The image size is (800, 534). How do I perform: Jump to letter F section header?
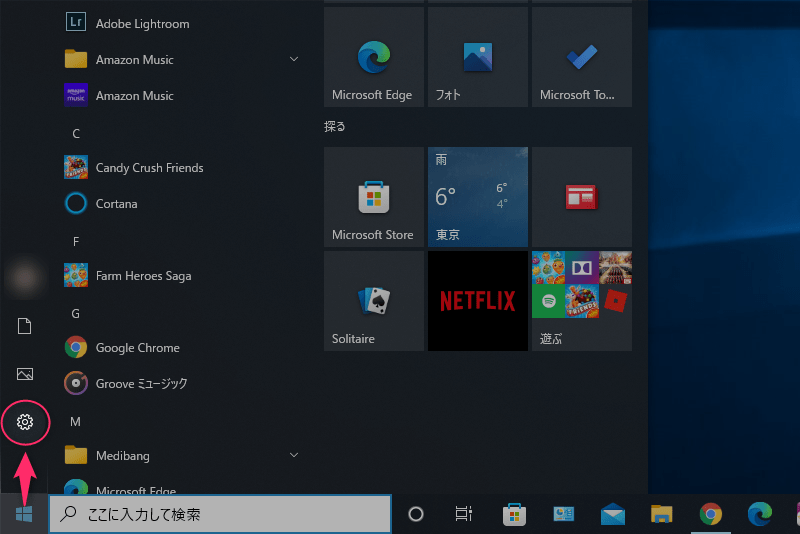(76, 241)
